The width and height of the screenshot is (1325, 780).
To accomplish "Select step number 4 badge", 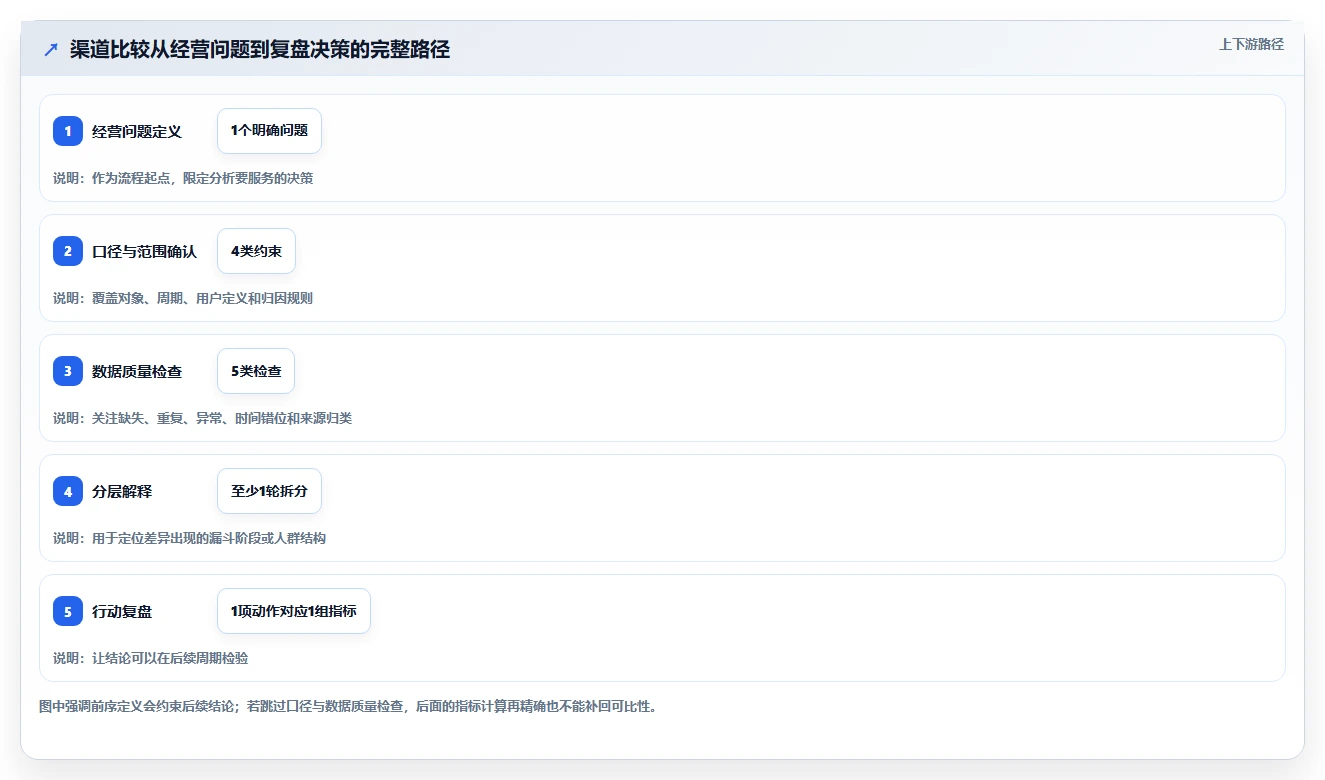I will tap(68, 491).
